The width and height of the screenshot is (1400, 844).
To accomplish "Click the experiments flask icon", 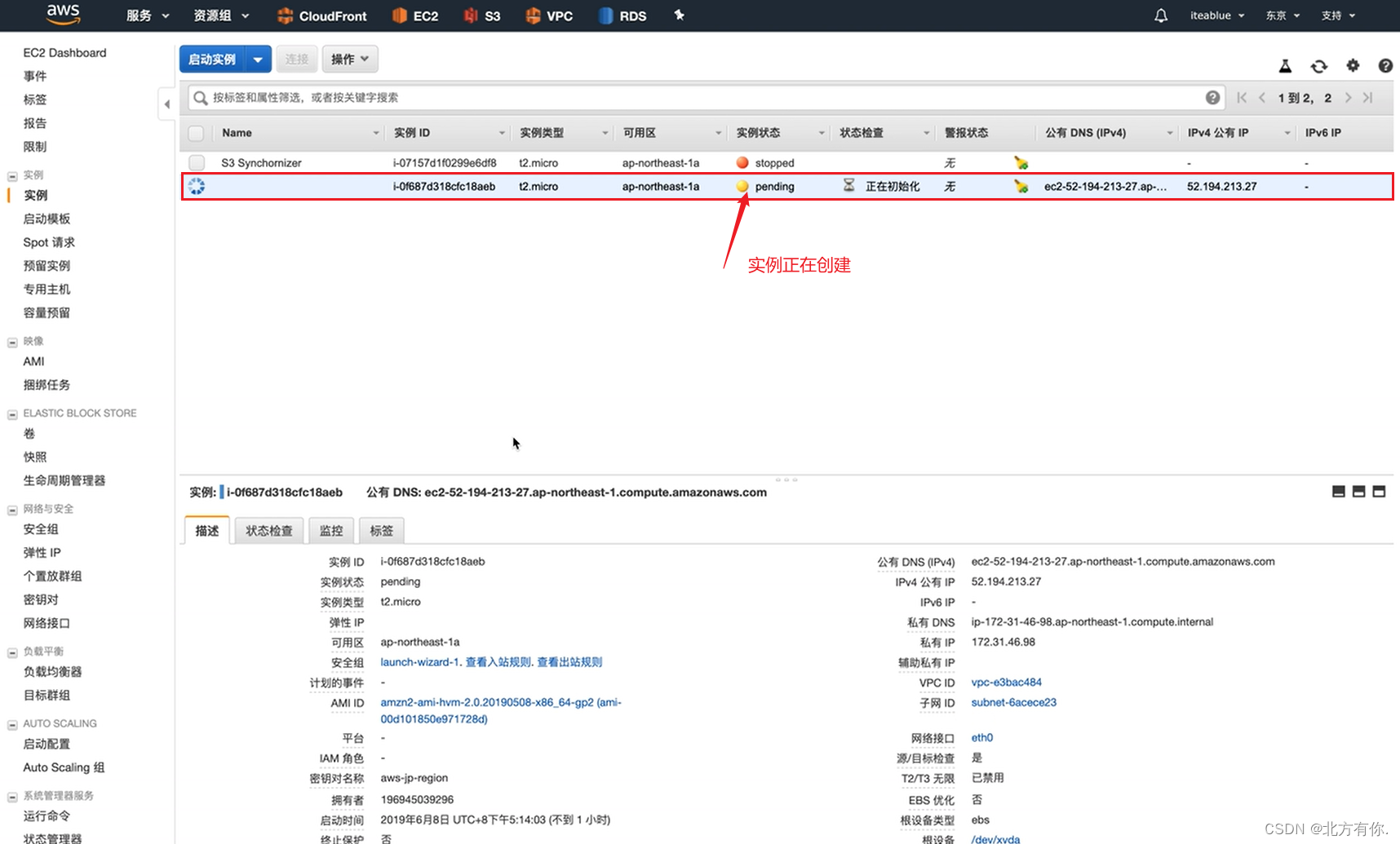I will (x=1285, y=66).
